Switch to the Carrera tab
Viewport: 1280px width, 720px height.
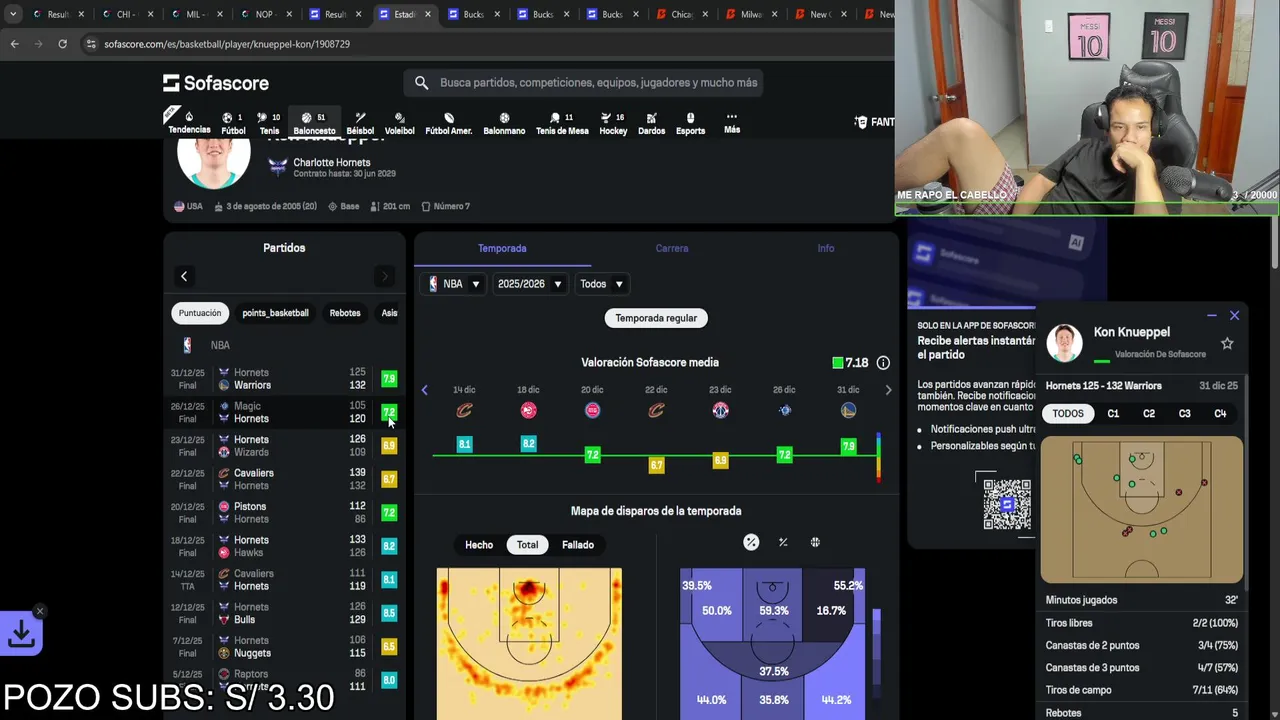point(672,248)
